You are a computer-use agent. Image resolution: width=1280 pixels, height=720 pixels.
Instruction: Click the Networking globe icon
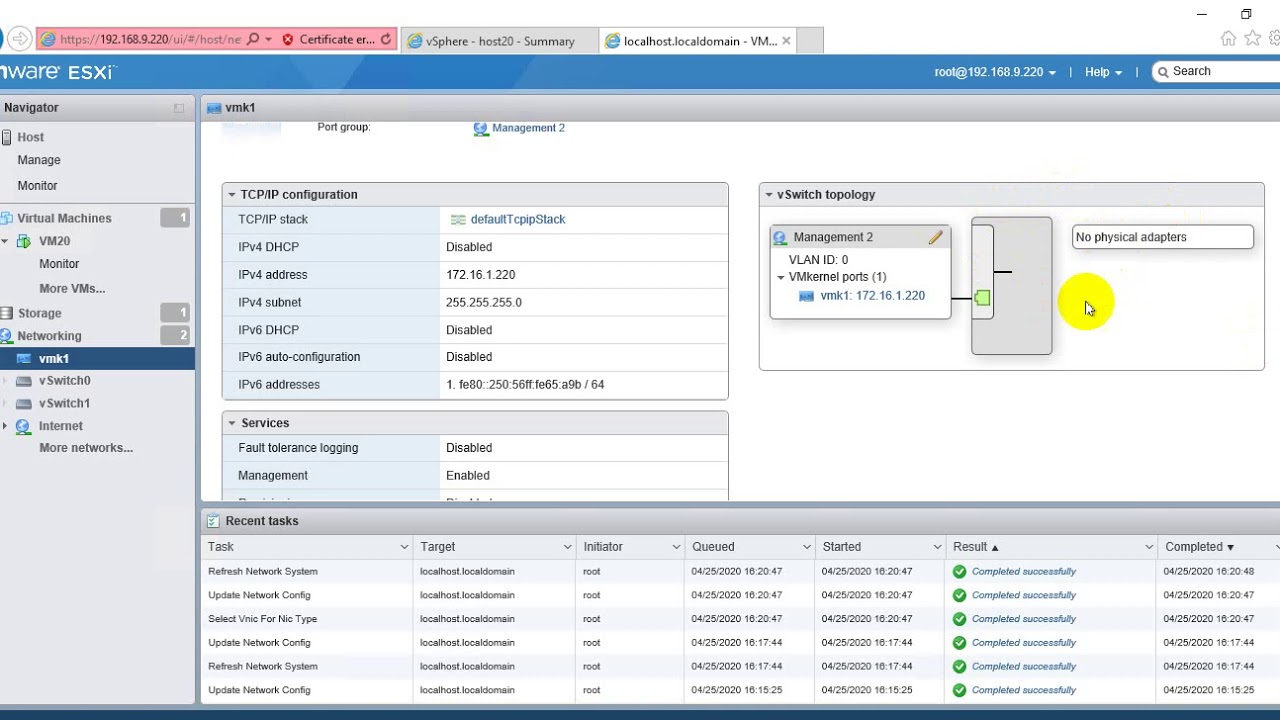pyautogui.click(x=7, y=336)
